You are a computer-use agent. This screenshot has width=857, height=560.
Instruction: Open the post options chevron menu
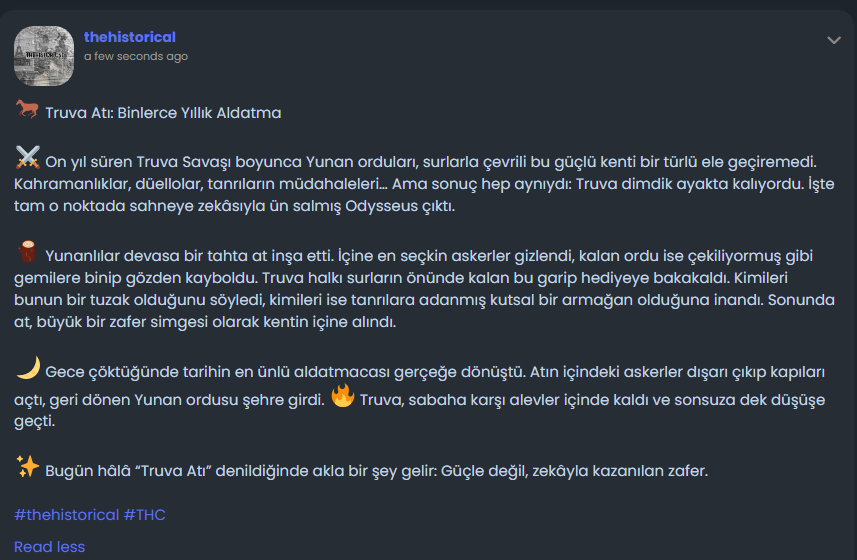tap(834, 40)
